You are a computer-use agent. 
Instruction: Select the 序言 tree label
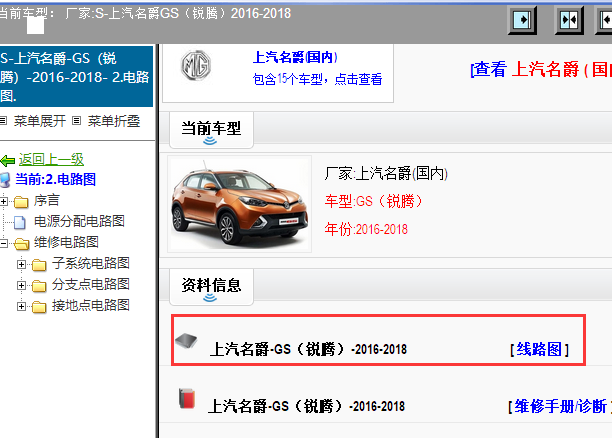[x=46, y=201]
